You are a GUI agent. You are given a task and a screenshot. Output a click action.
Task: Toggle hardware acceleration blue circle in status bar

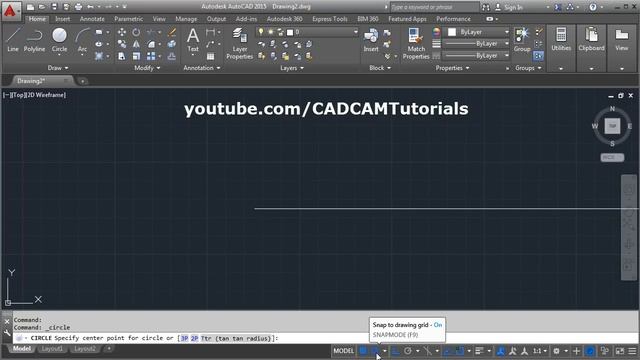590,351
